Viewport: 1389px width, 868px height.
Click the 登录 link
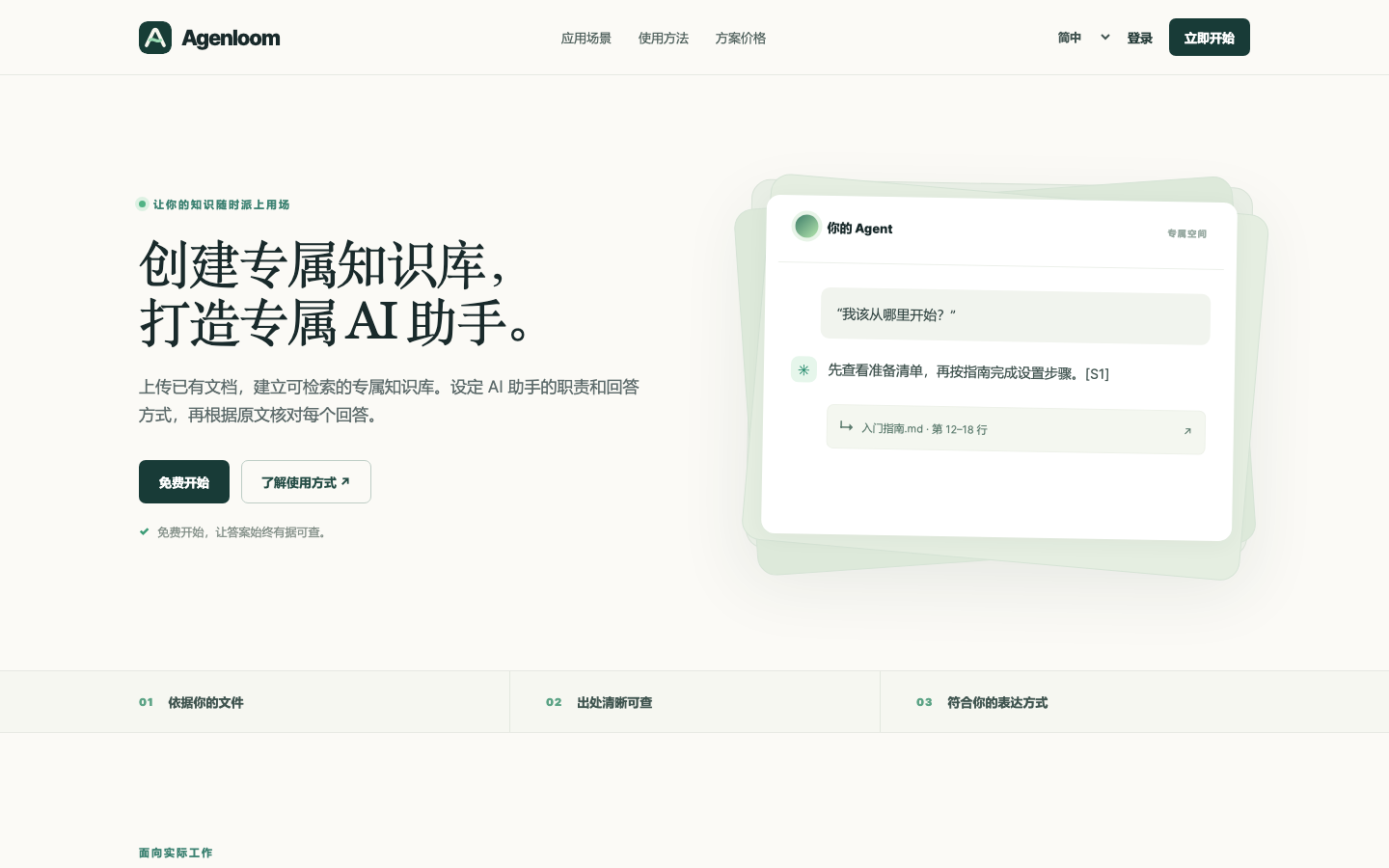(1140, 38)
